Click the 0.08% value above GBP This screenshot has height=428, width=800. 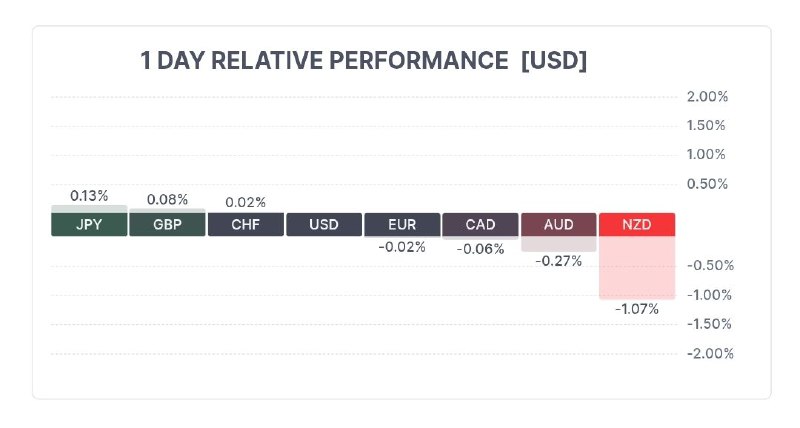(x=167, y=199)
